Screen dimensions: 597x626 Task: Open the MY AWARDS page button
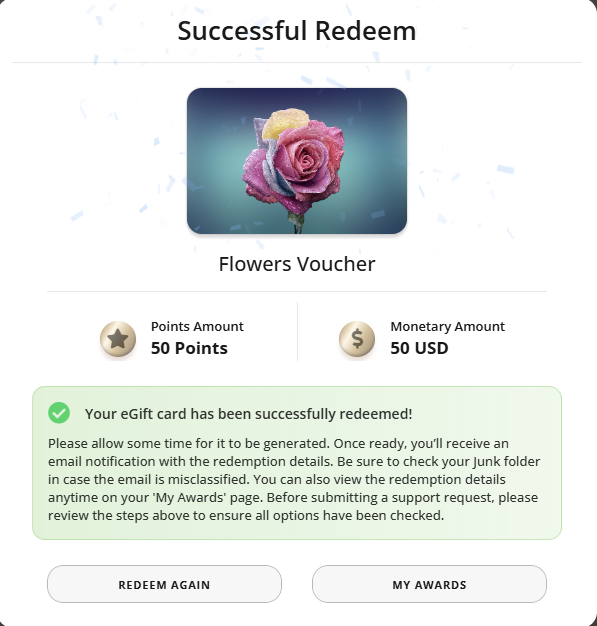429,584
